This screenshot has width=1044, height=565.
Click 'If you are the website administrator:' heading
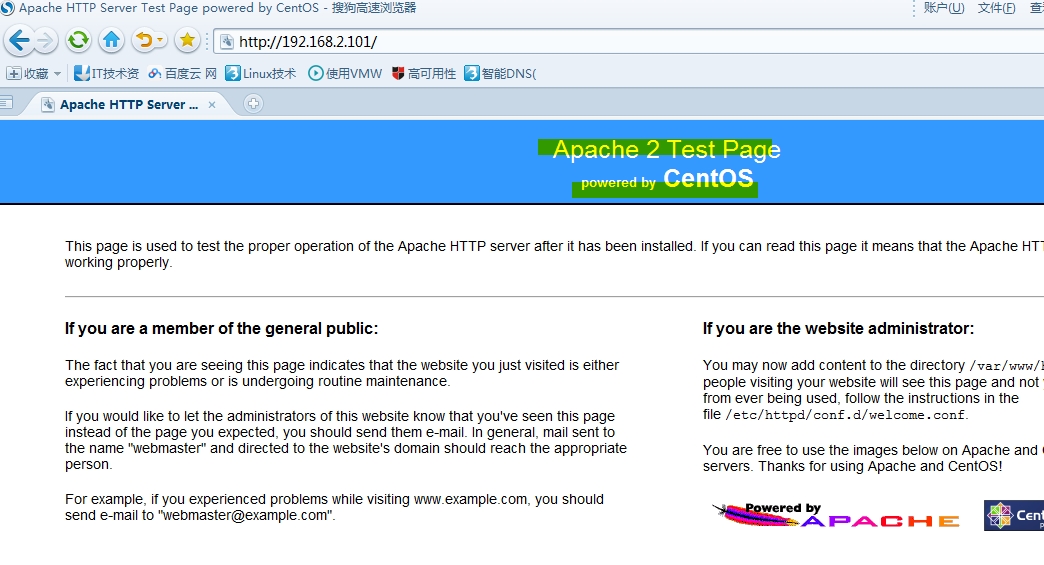click(838, 329)
